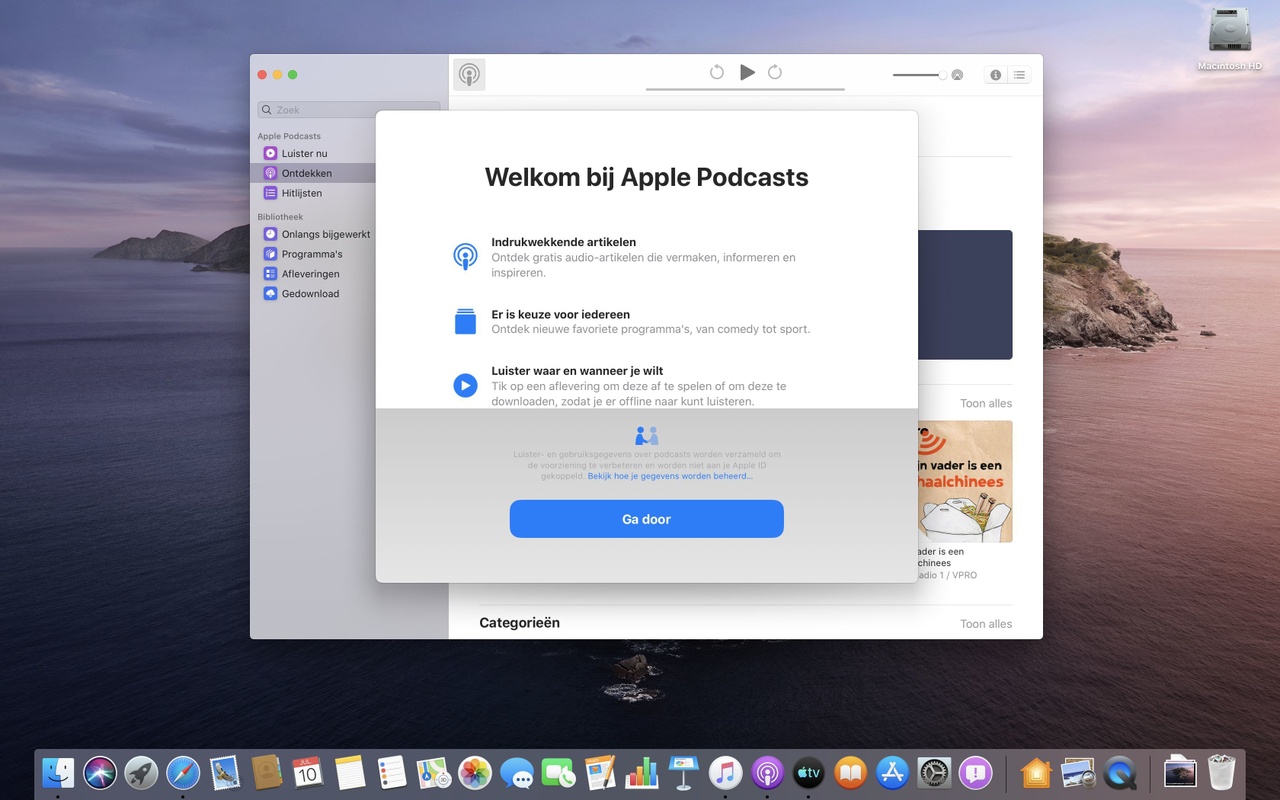Open the Trash in the Dock
The image size is (1280, 800).
[x=1222, y=772]
